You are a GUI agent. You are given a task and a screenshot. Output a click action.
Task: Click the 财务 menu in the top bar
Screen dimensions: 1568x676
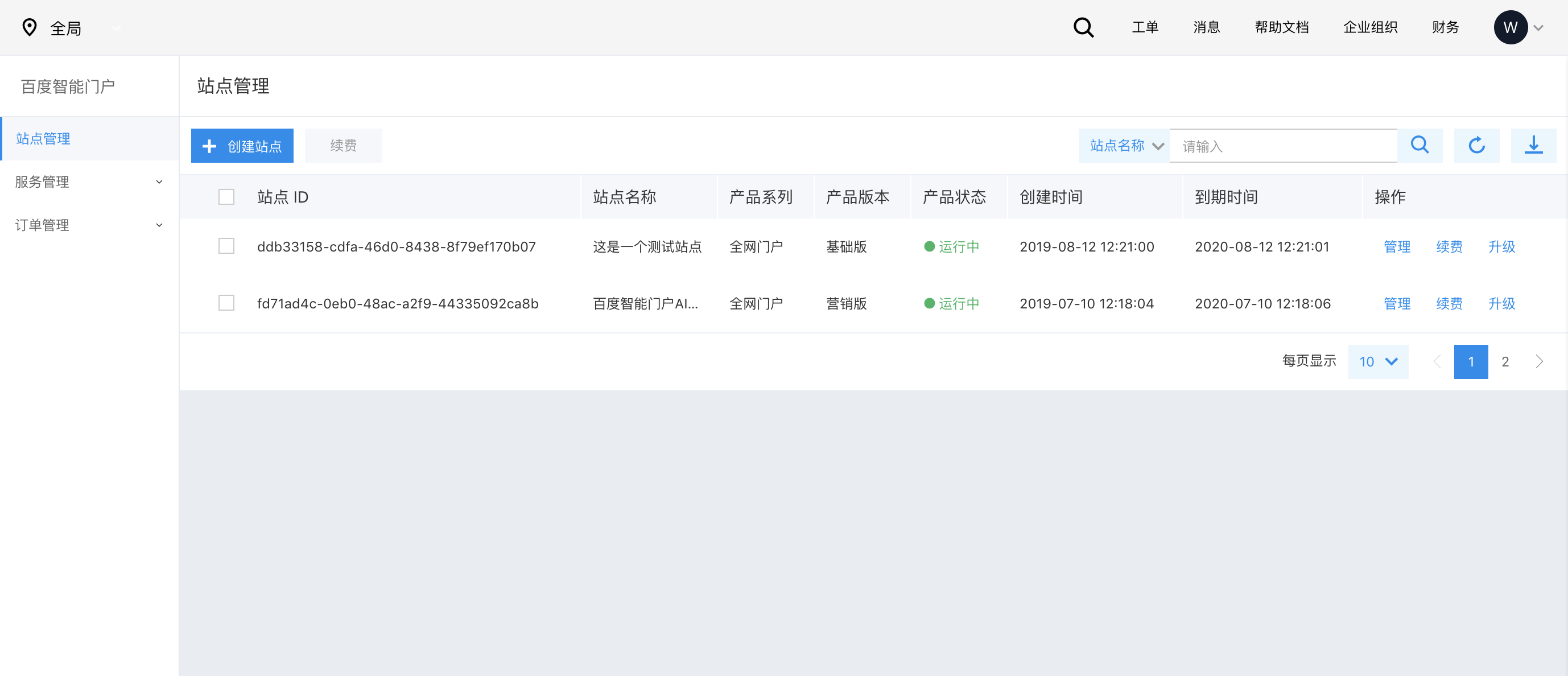click(x=1445, y=27)
